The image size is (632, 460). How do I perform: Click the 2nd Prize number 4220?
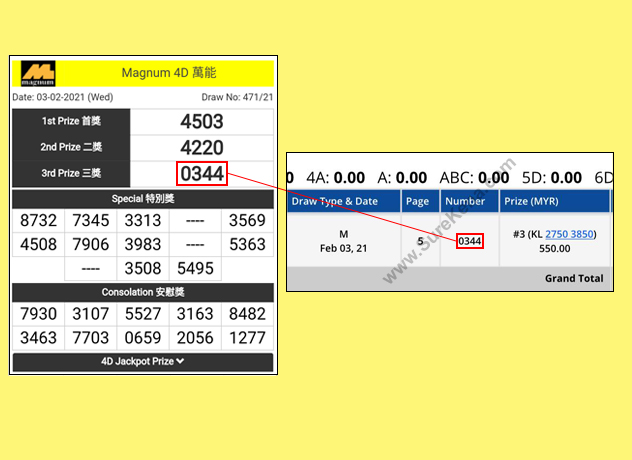[x=201, y=148]
